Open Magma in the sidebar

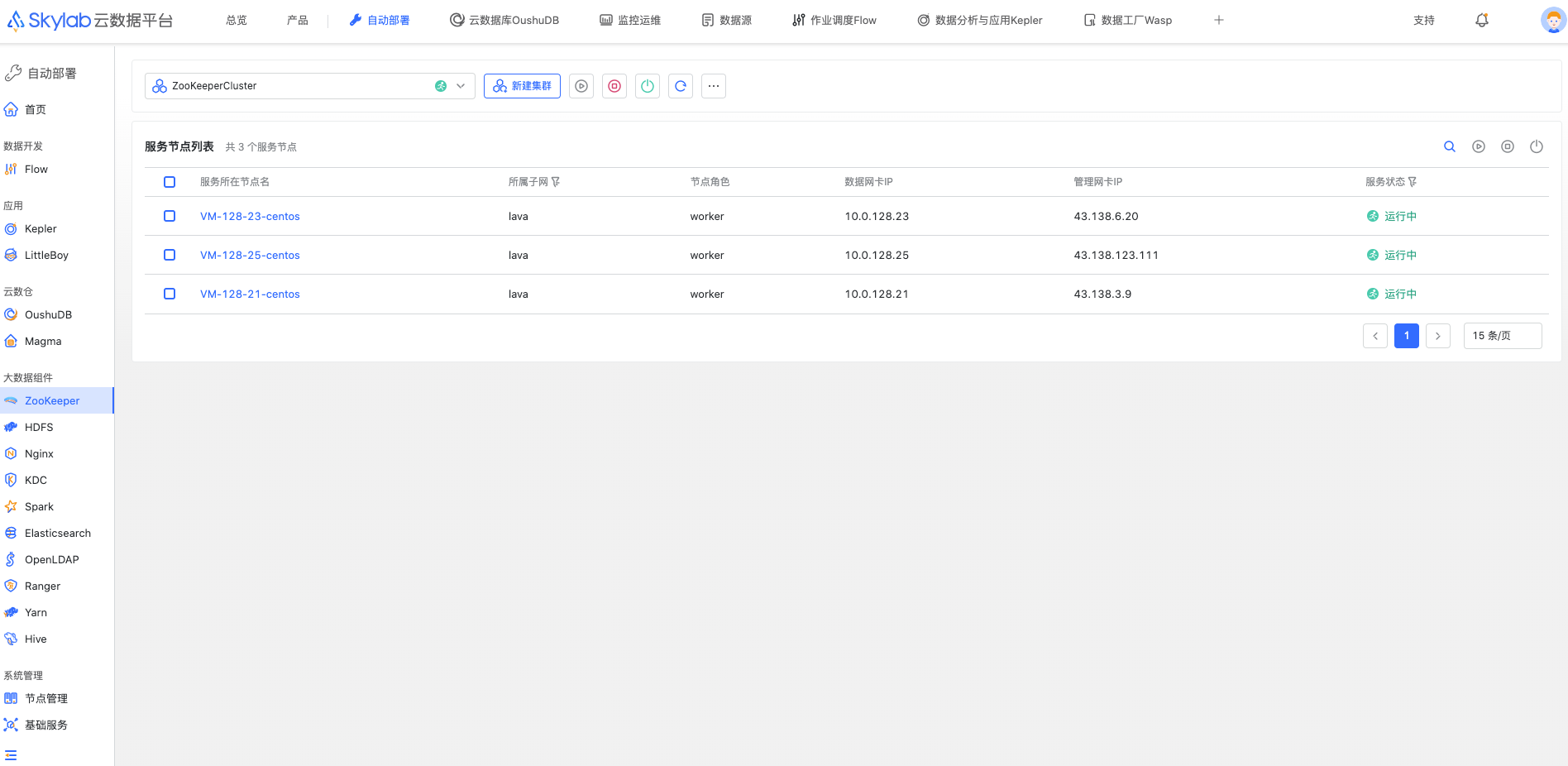57,341
